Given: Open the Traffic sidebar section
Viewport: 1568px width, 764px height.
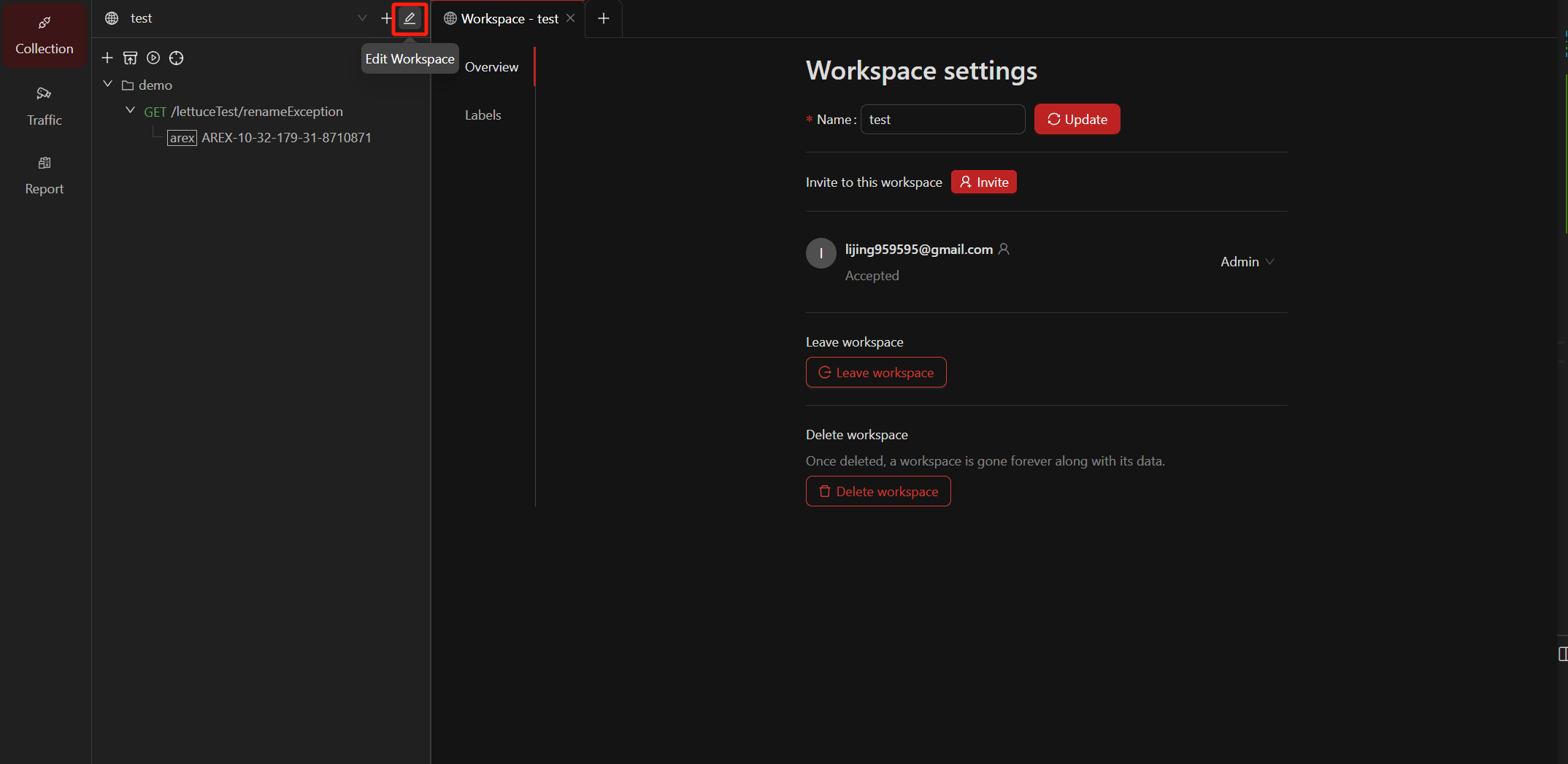Looking at the screenshot, I should [x=45, y=106].
